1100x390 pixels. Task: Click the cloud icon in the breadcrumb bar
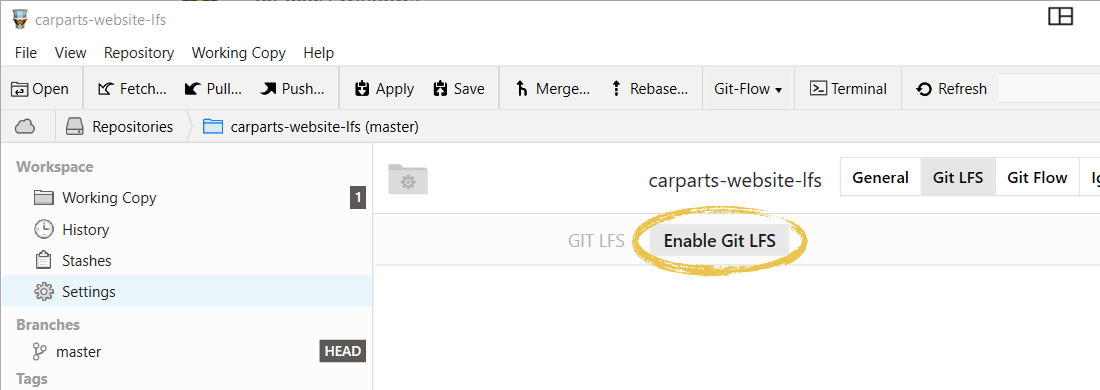pyautogui.click(x=25, y=127)
